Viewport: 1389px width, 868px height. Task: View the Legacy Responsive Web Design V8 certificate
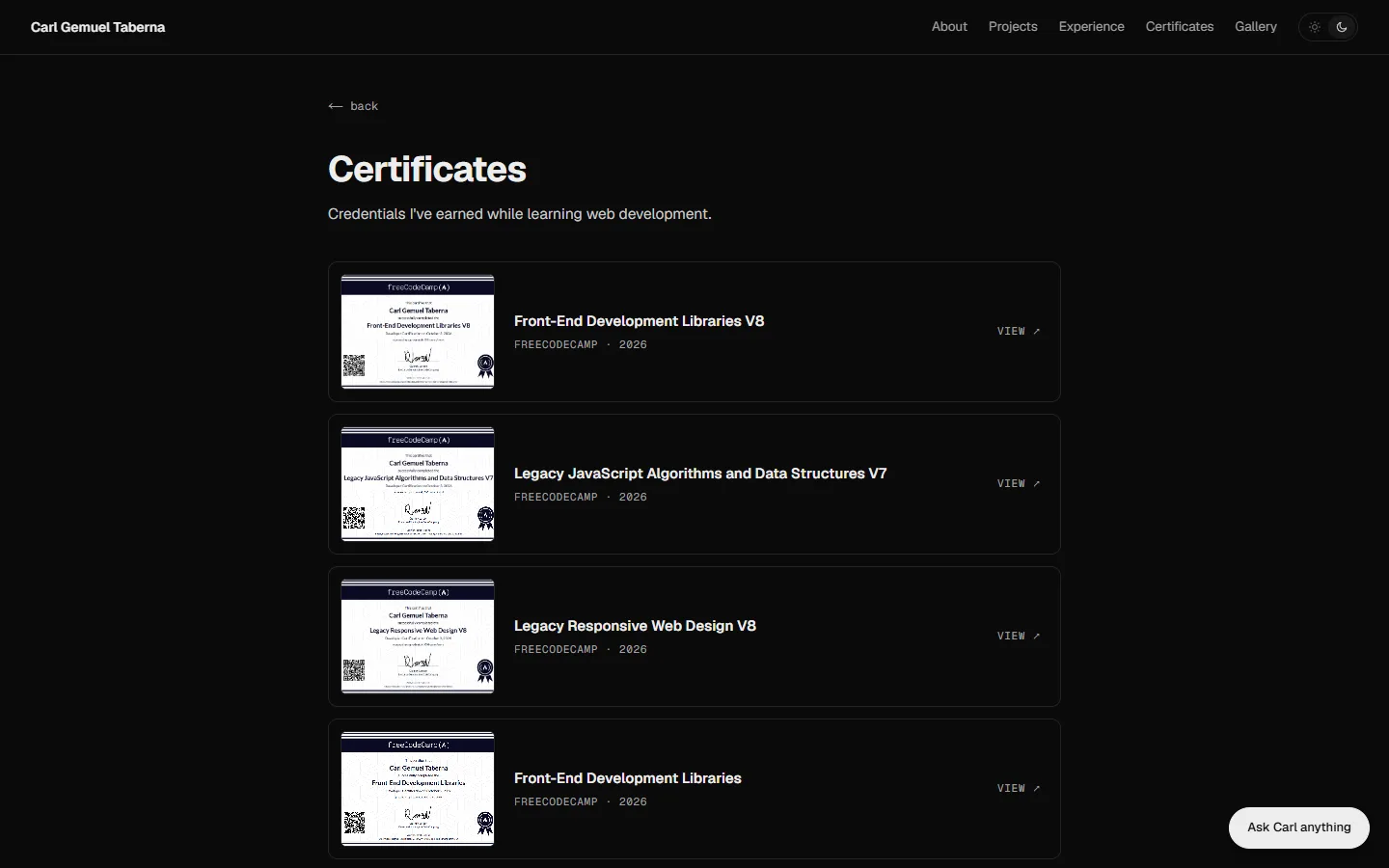click(x=1019, y=637)
